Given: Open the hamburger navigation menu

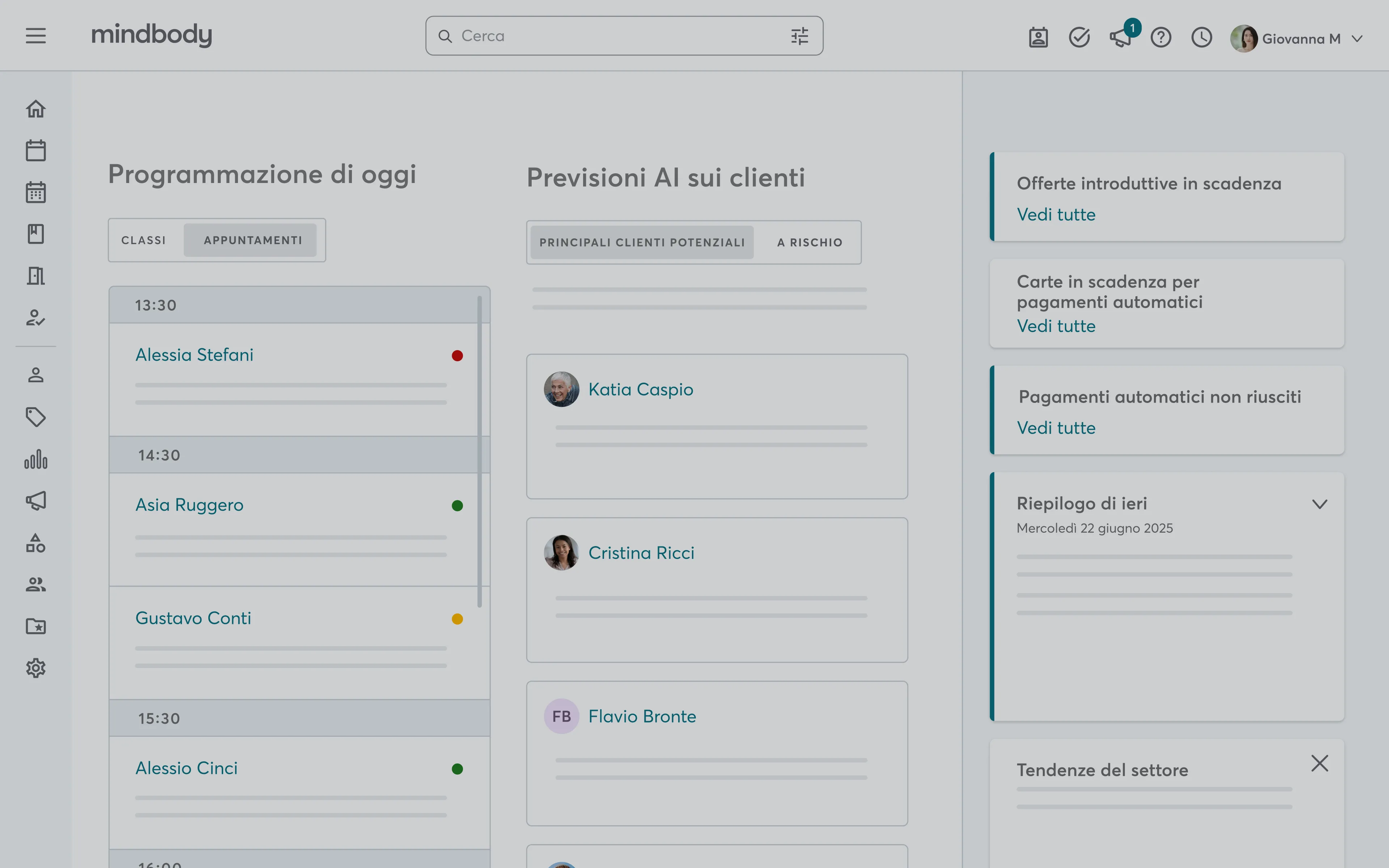Looking at the screenshot, I should click(x=35, y=36).
